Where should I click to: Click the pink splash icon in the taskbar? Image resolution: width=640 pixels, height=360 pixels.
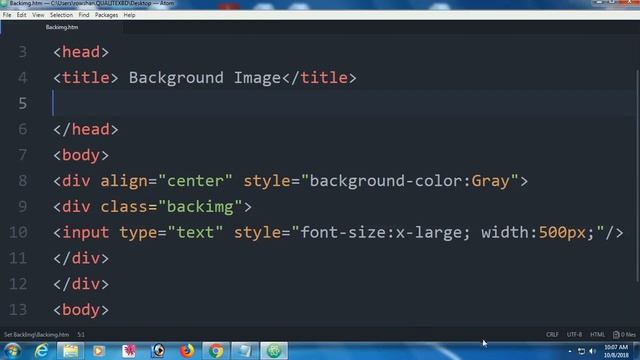[x=129, y=351]
